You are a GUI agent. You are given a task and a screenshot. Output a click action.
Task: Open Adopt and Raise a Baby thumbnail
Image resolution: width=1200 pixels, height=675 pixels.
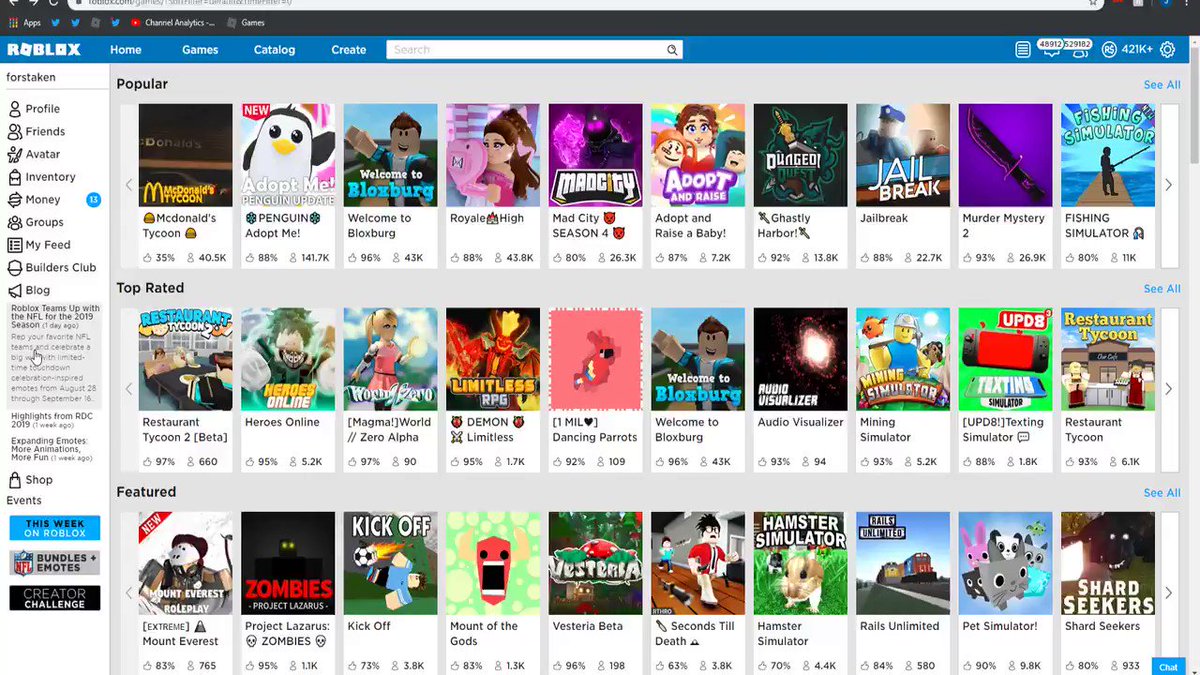[698, 155]
